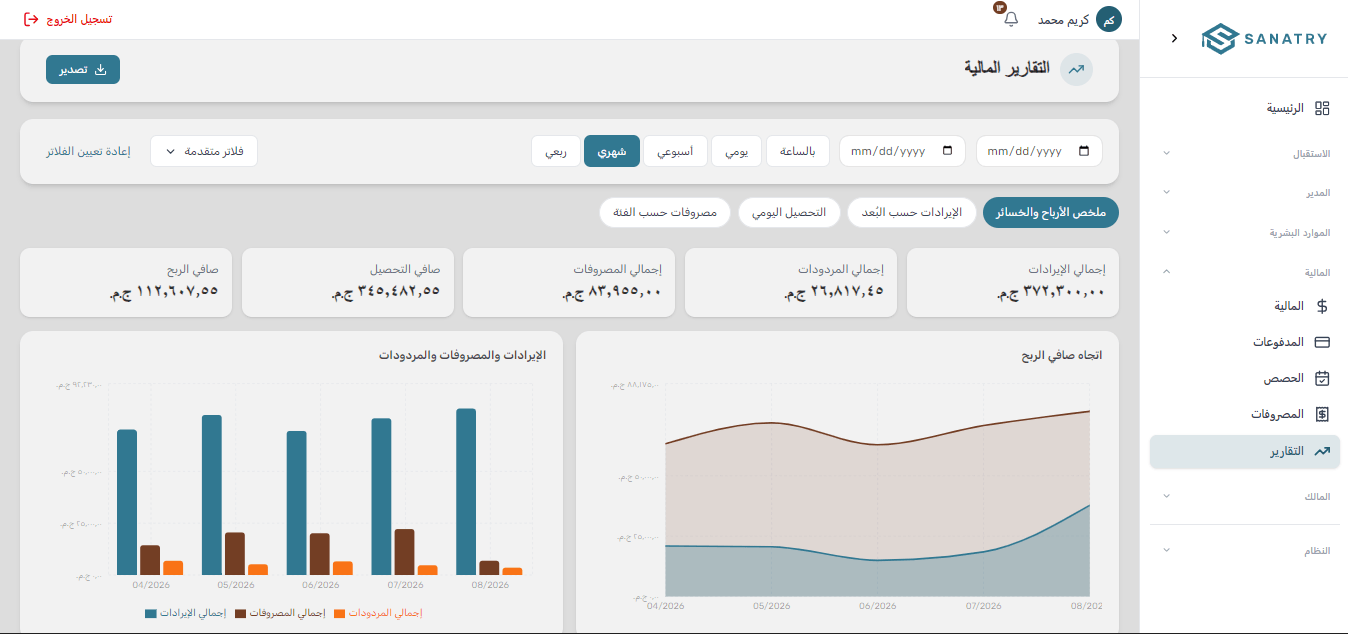Toggle إجمالي المصروفات legend series

pyautogui.click(x=280, y=613)
